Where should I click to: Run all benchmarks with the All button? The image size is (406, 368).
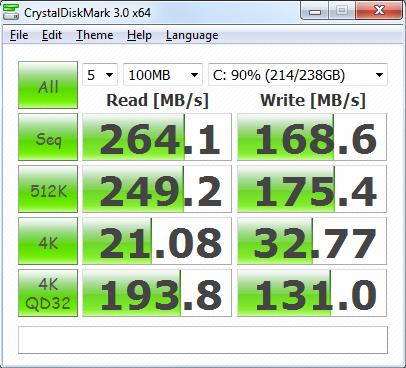coord(48,85)
